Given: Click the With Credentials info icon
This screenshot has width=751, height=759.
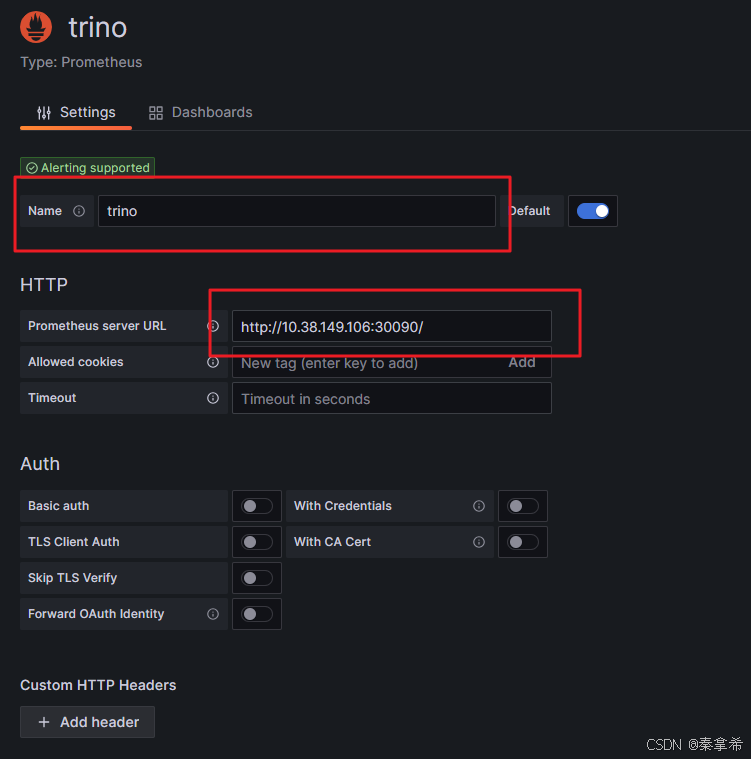Looking at the screenshot, I should pos(479,506).
